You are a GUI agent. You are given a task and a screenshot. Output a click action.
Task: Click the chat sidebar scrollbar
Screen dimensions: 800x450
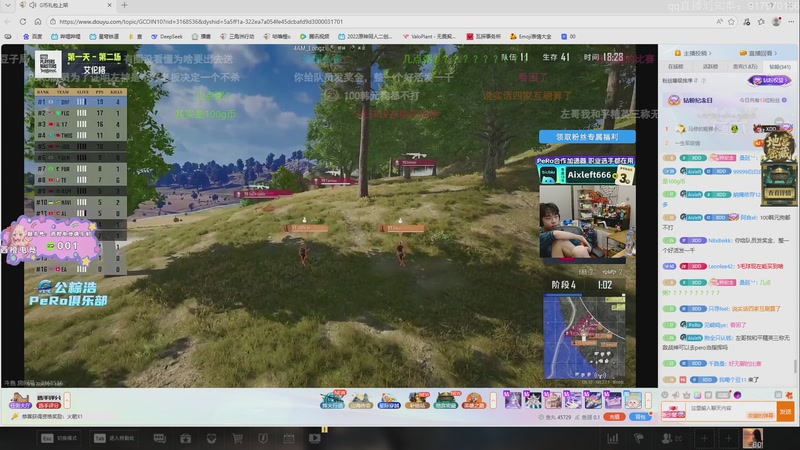pos(795,365)
